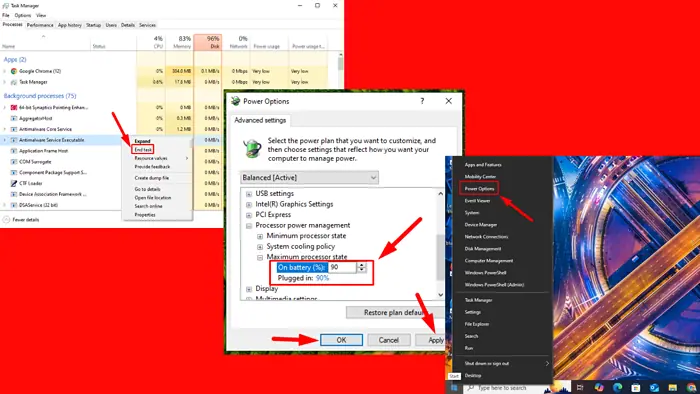Sort by the Disk 96% column header

[208, 42]
